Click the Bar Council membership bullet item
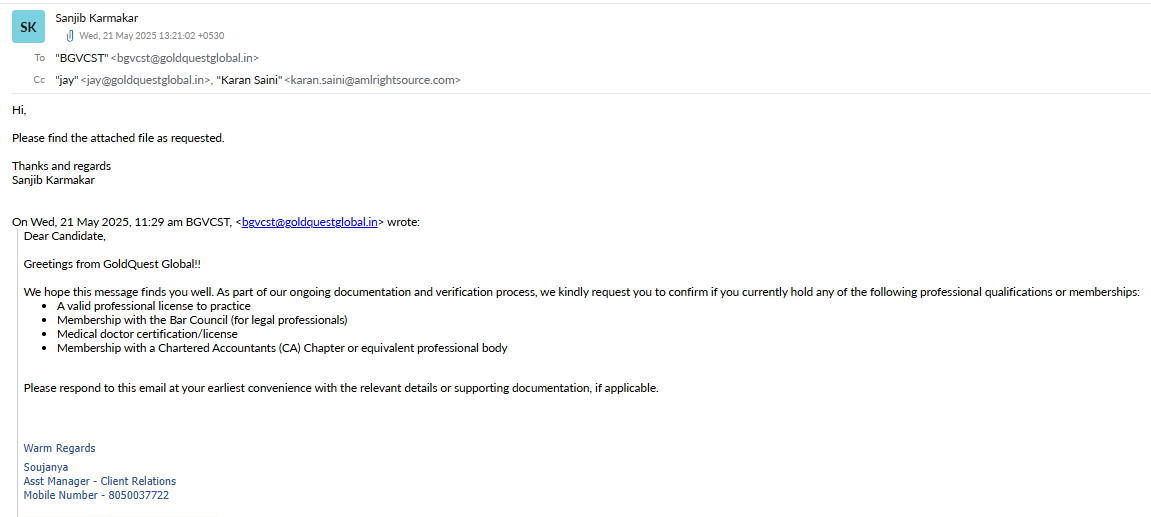 point(202,320)
